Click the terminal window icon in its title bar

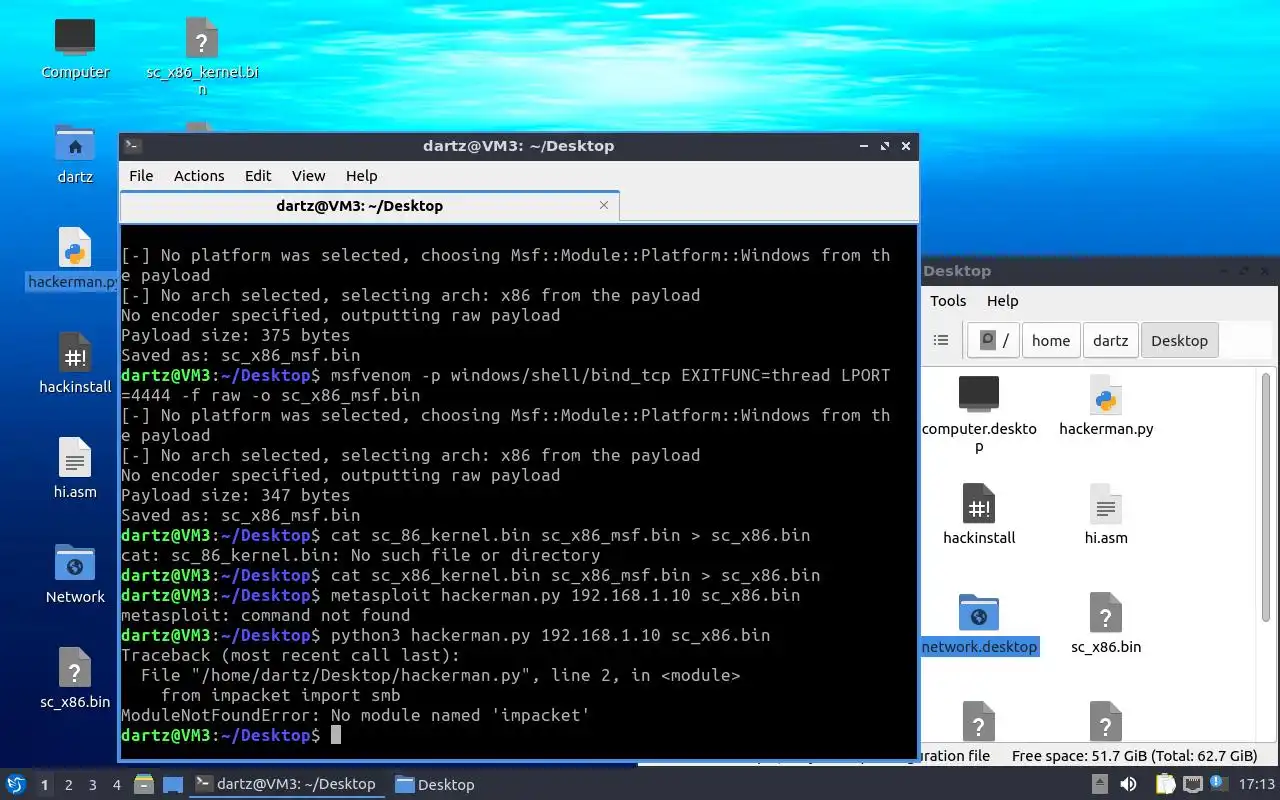click(132, 146)
